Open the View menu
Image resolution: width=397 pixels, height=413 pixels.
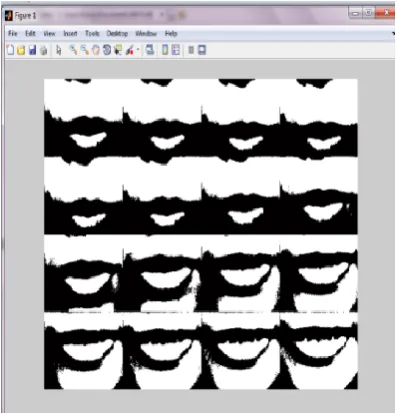[49, 33]
